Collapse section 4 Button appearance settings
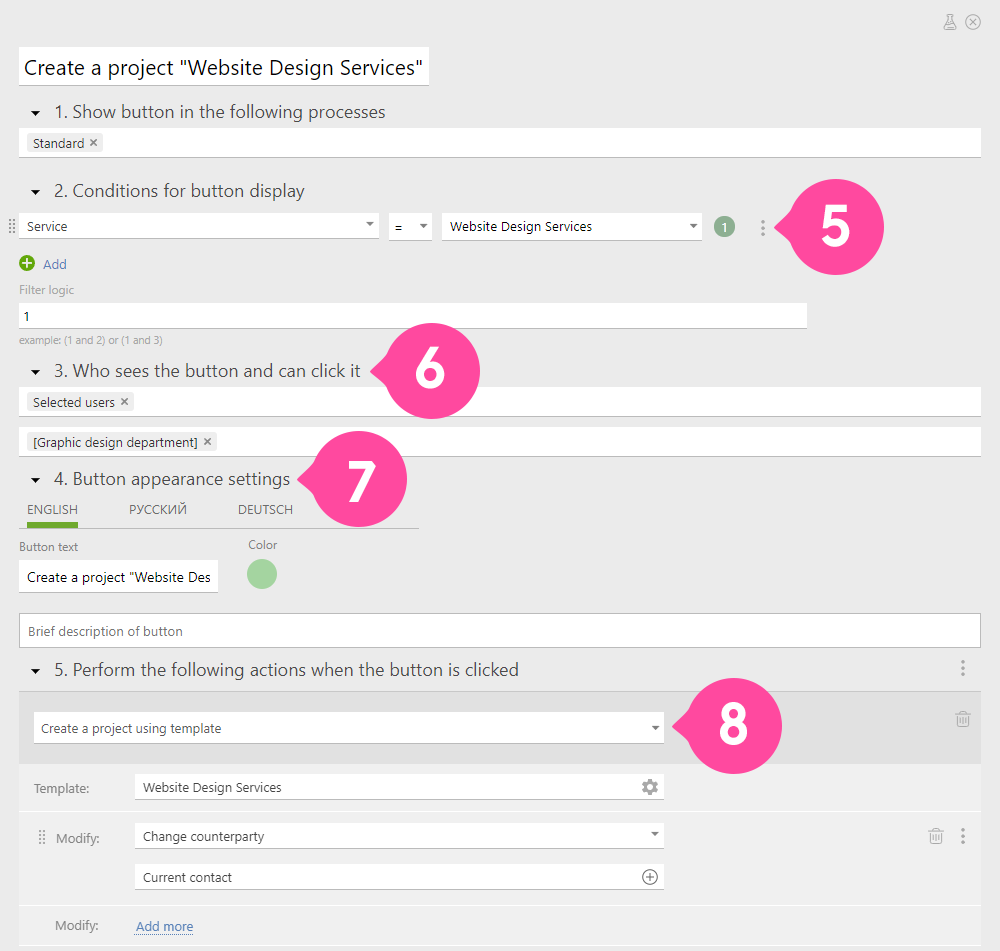This screenshot has width=1000, height=951. [36, 480]
